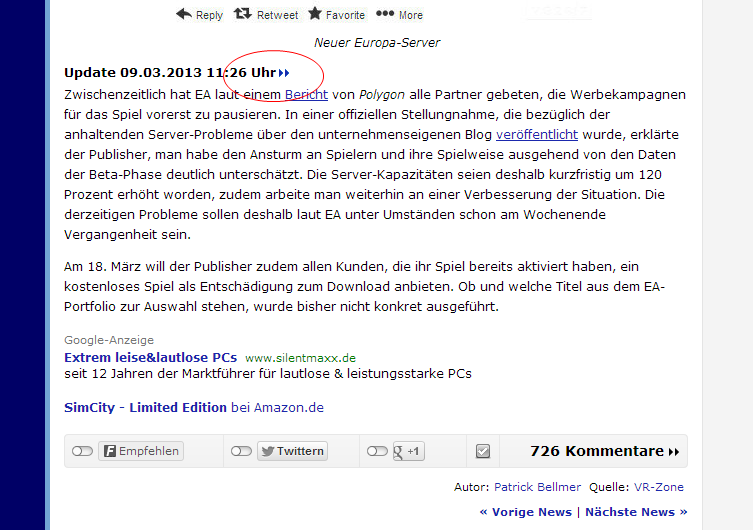
Task: Click the italic word 'Polygon'
Action: point(382,95)
